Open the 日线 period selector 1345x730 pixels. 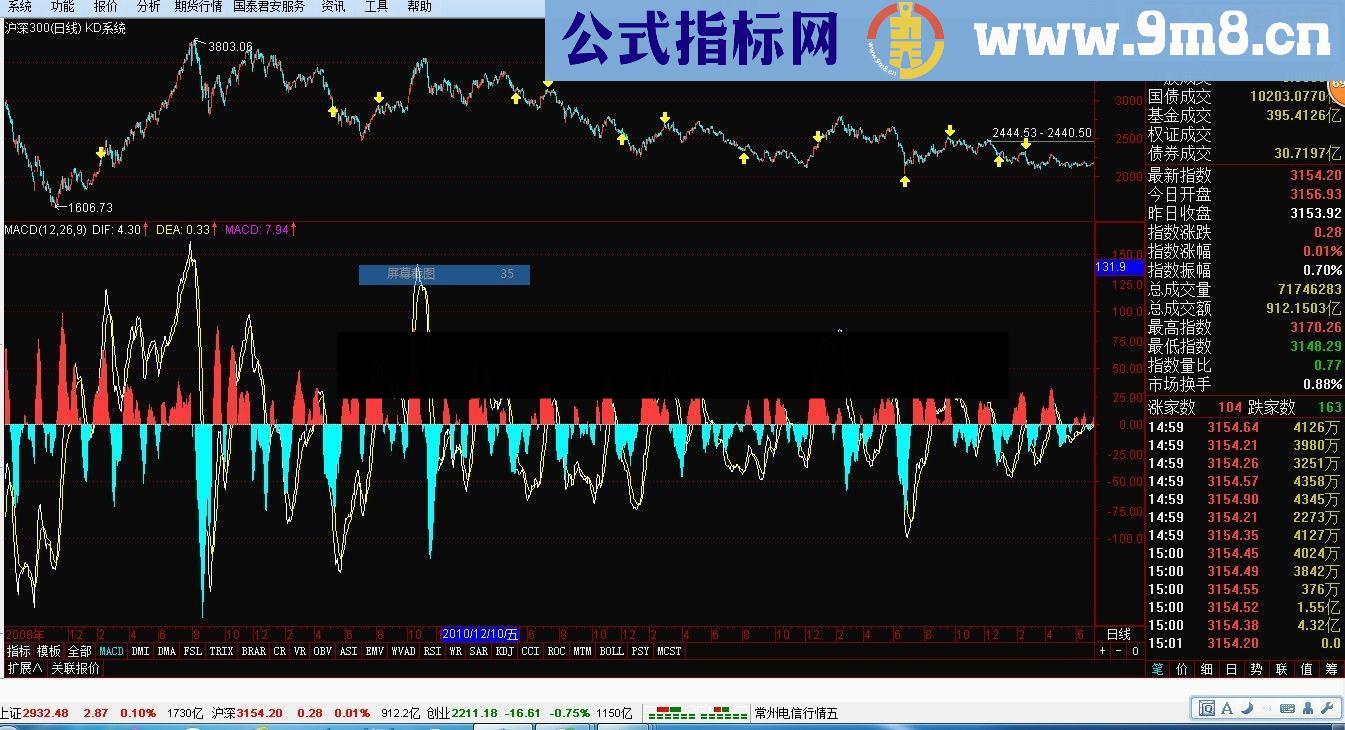[1118, 634]
